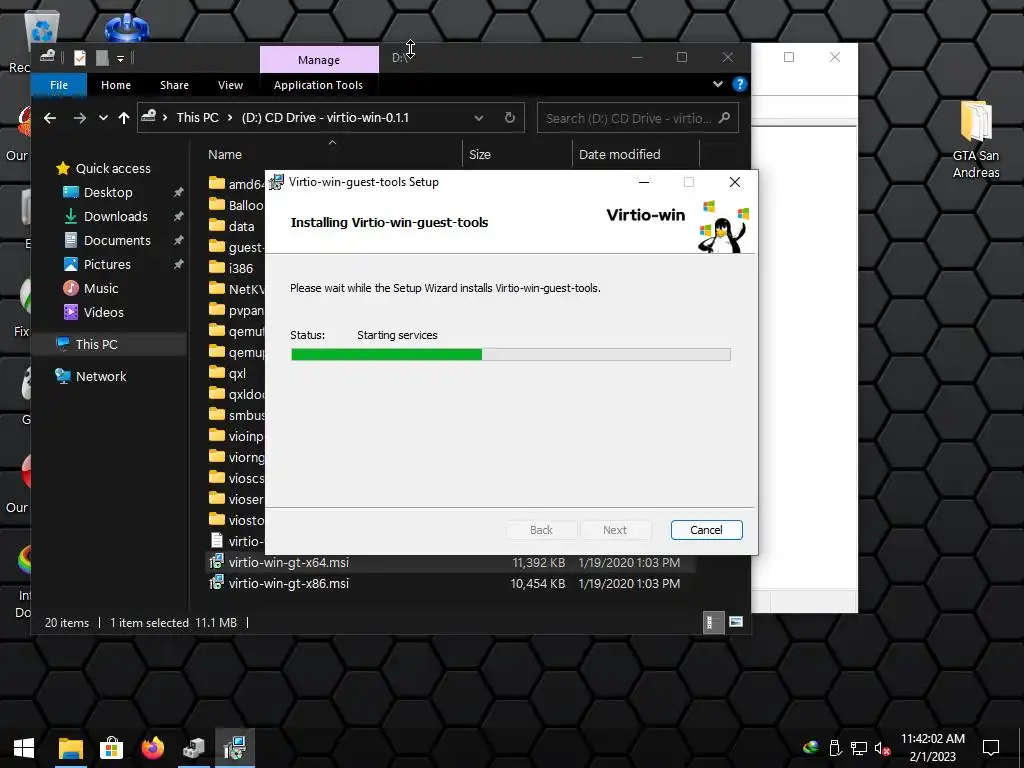Click the virtio-win-gt-x86.msi installer icon
Screen dimensions: 1024x768
(x=216, y=582)
